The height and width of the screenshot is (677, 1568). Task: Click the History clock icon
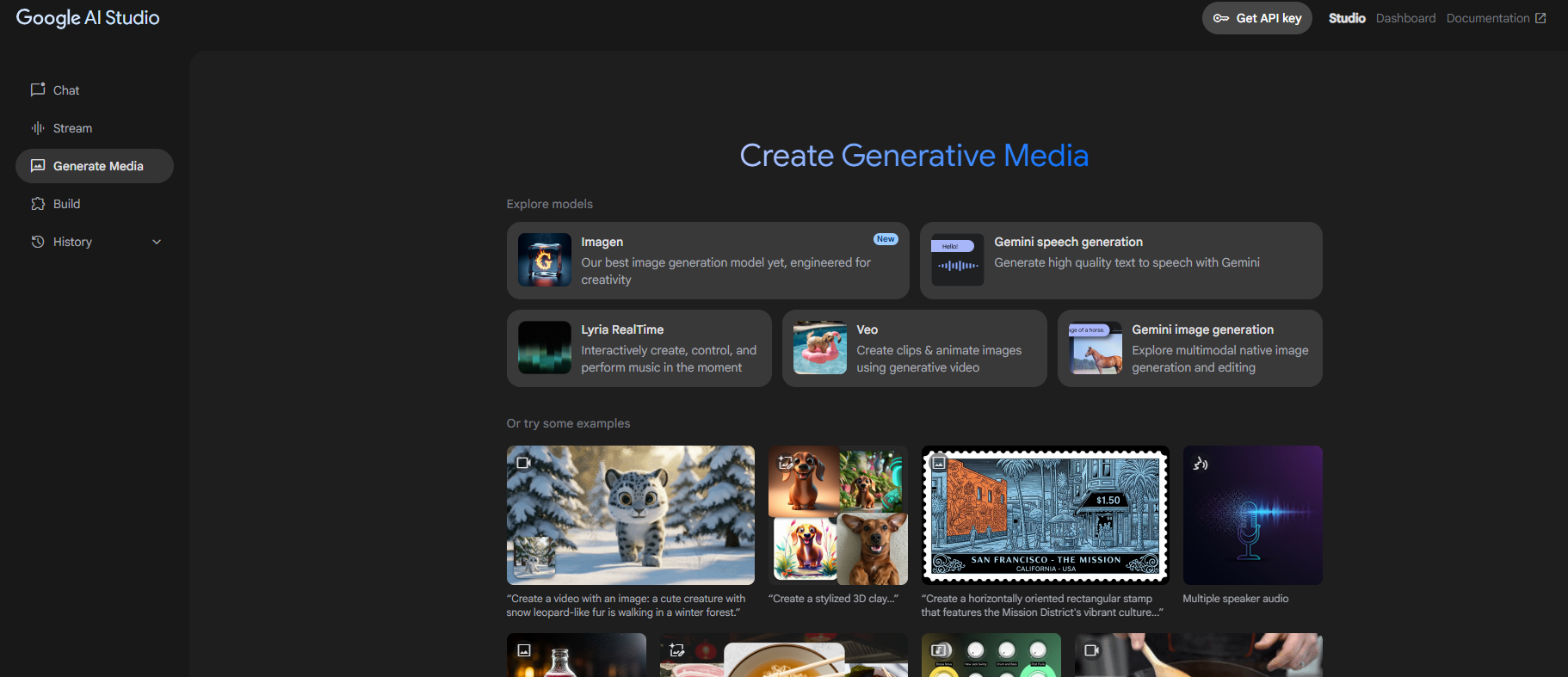[38, 242]
